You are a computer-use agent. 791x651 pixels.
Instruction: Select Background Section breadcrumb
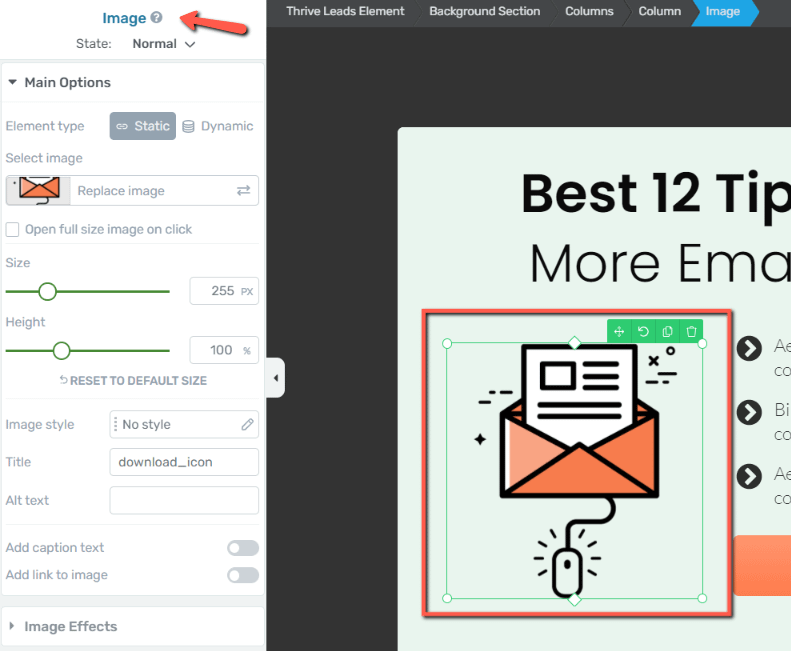(484, 11)
